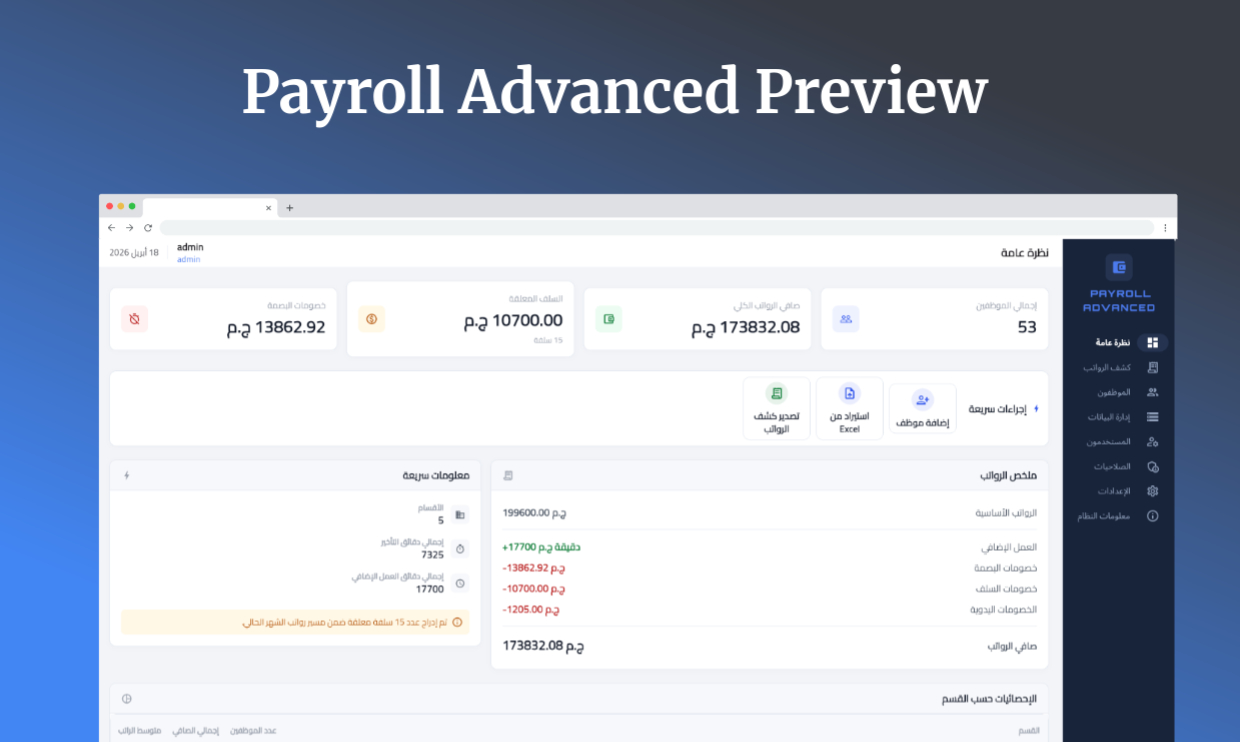The width and height of the screenshot is (1240, 742).
Task: Click the 173832.08 value on the top card
Action: pos(746,327)
